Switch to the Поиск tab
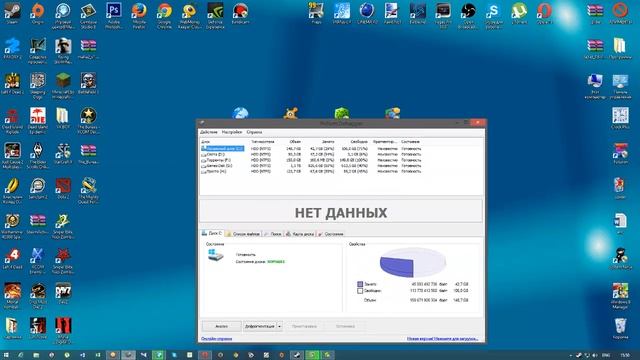The image size is (640, 360). click(x=273, y=234)
